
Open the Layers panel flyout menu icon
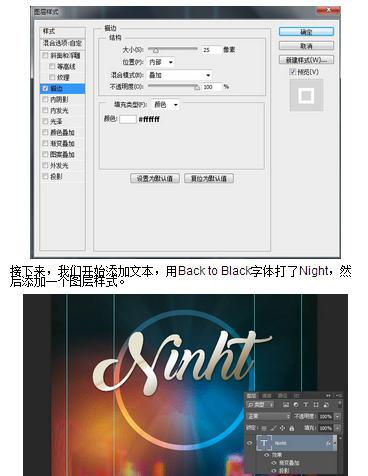tap(339, 395)
